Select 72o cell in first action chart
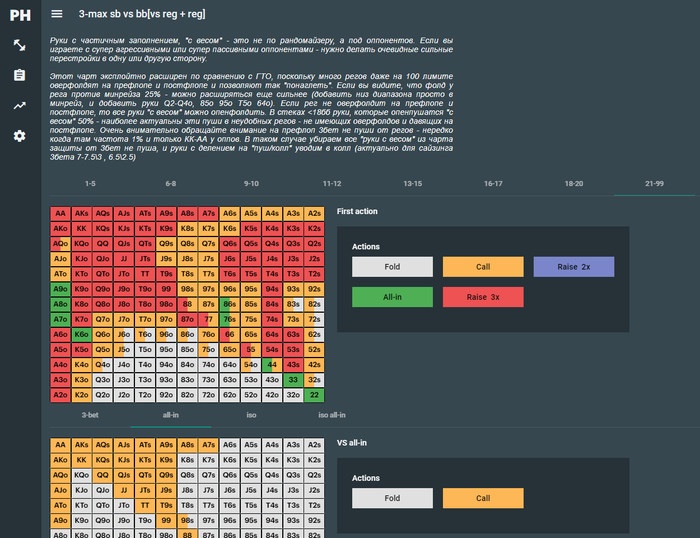Screen dimensions: 700x538 click(208, 395)
